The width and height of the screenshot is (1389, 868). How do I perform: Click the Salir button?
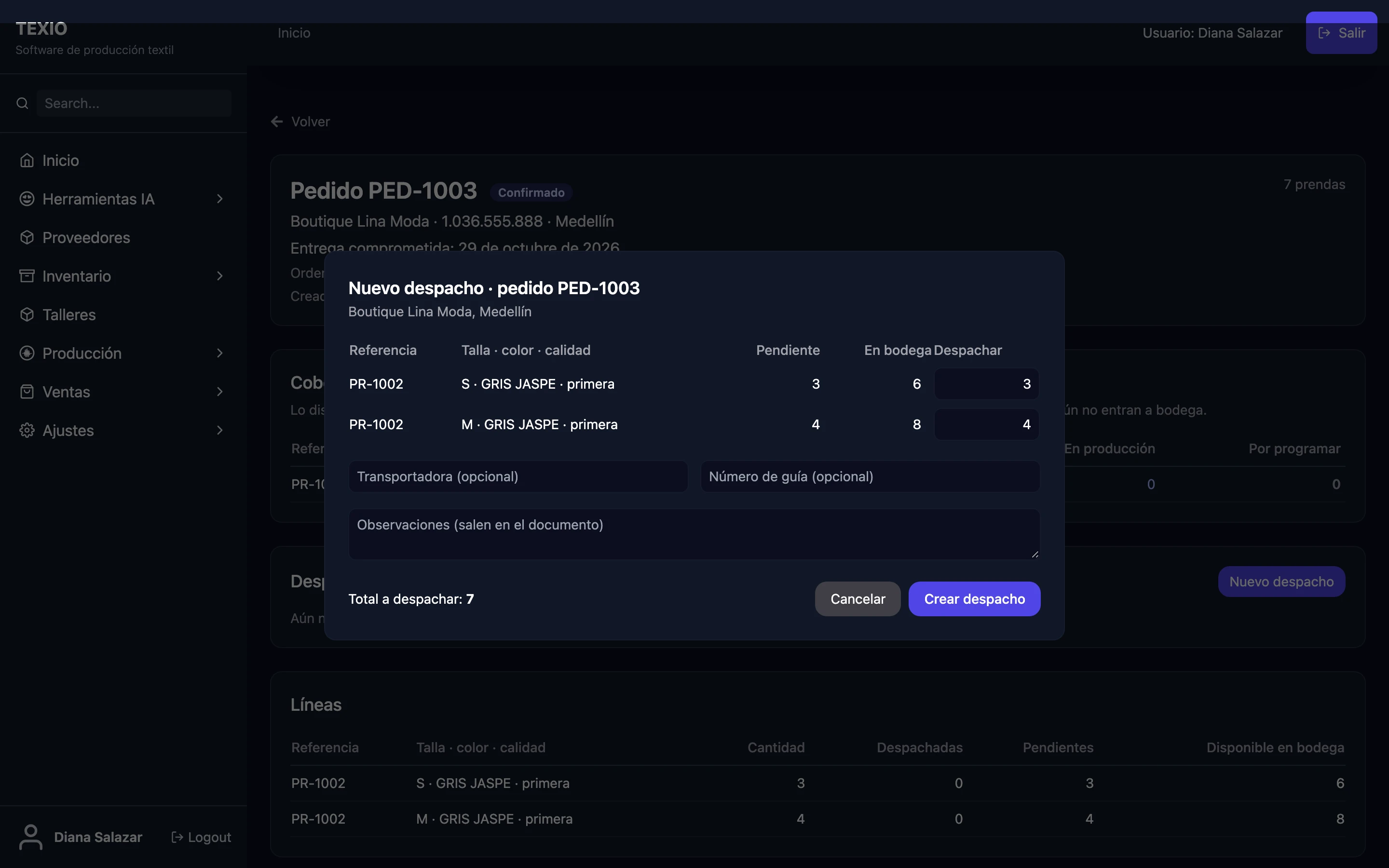point(1341,33)
